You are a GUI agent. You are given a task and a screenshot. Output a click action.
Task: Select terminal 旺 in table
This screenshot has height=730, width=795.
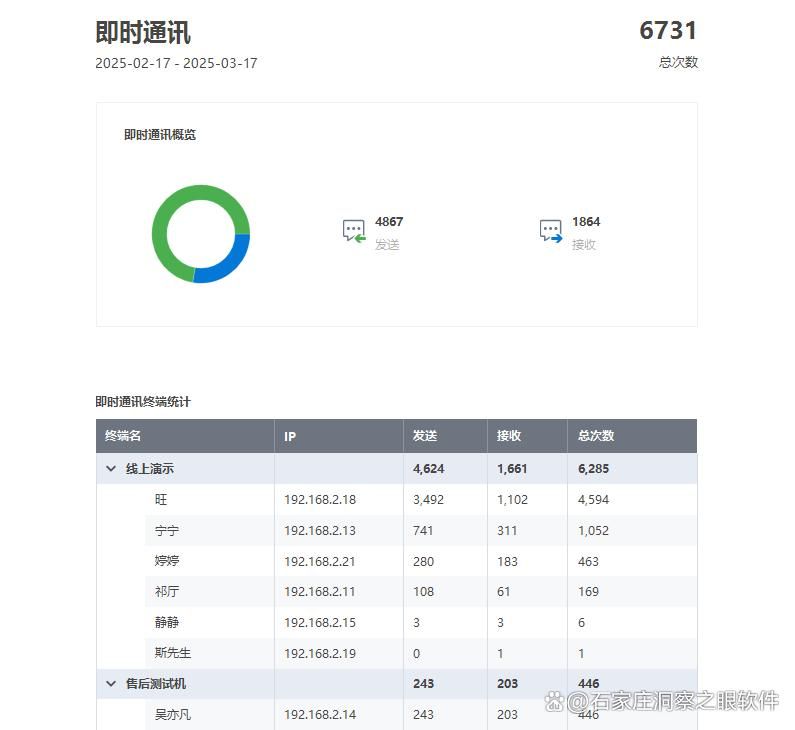click(161, 500)
